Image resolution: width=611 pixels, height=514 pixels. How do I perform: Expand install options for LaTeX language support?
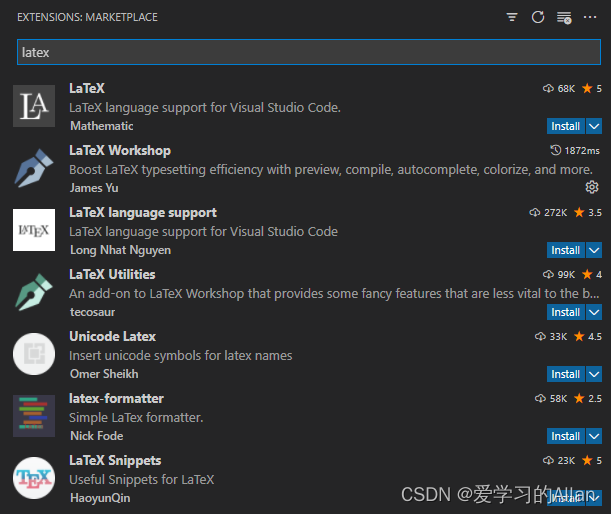coord(594,250)
